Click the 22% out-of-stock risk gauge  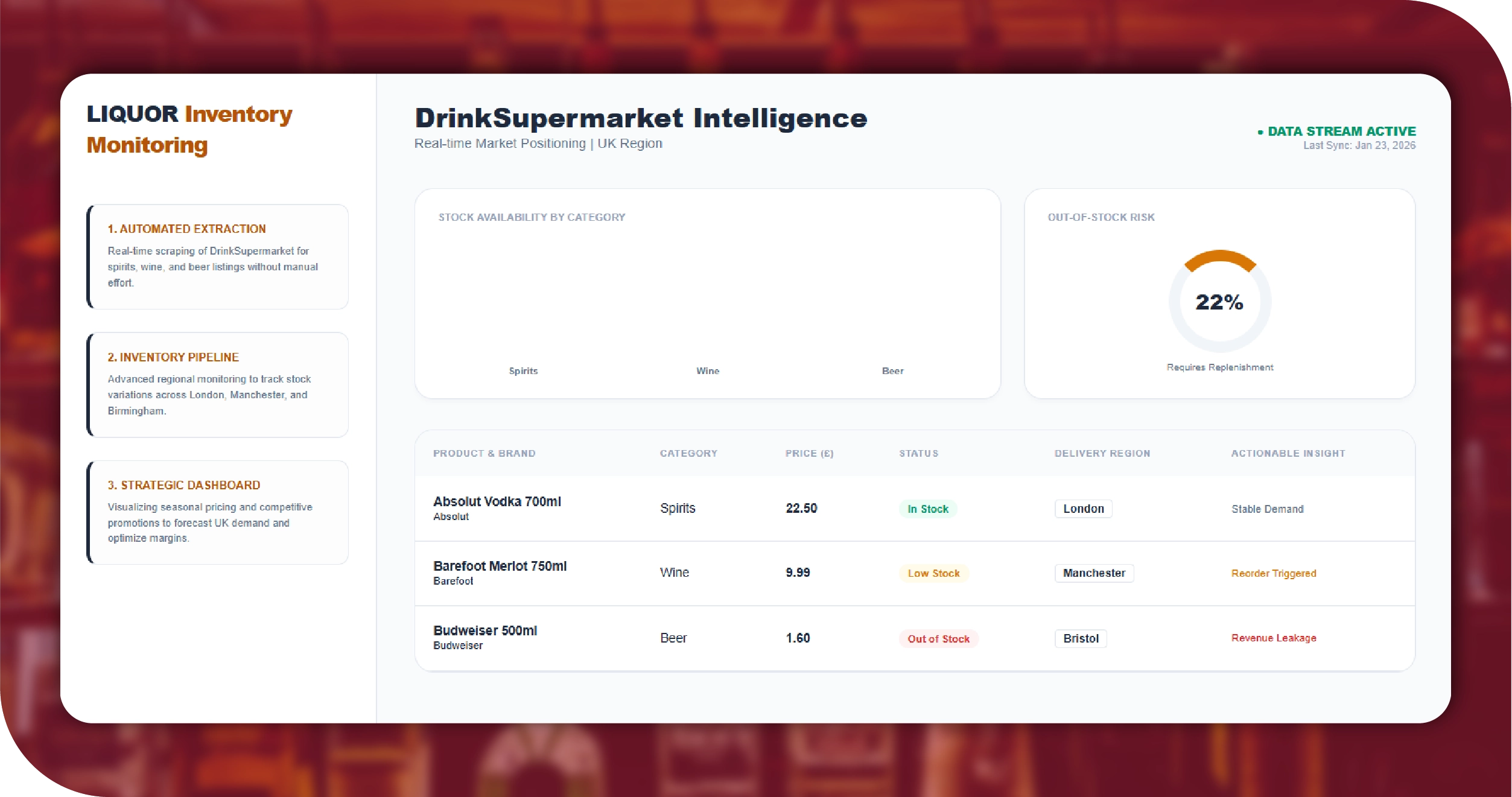(x=1219, y=301)
